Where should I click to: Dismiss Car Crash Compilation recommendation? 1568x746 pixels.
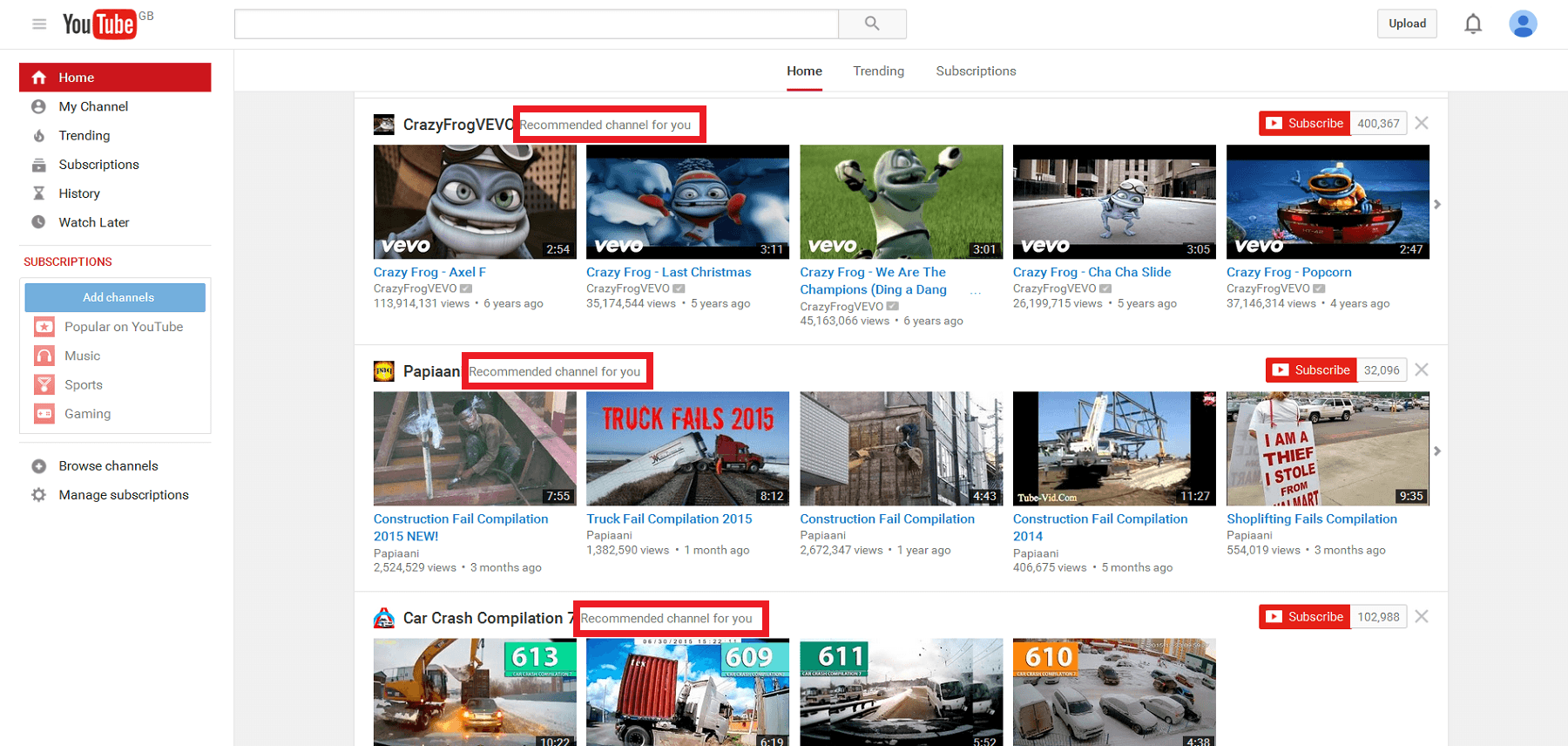point(1422,616)
